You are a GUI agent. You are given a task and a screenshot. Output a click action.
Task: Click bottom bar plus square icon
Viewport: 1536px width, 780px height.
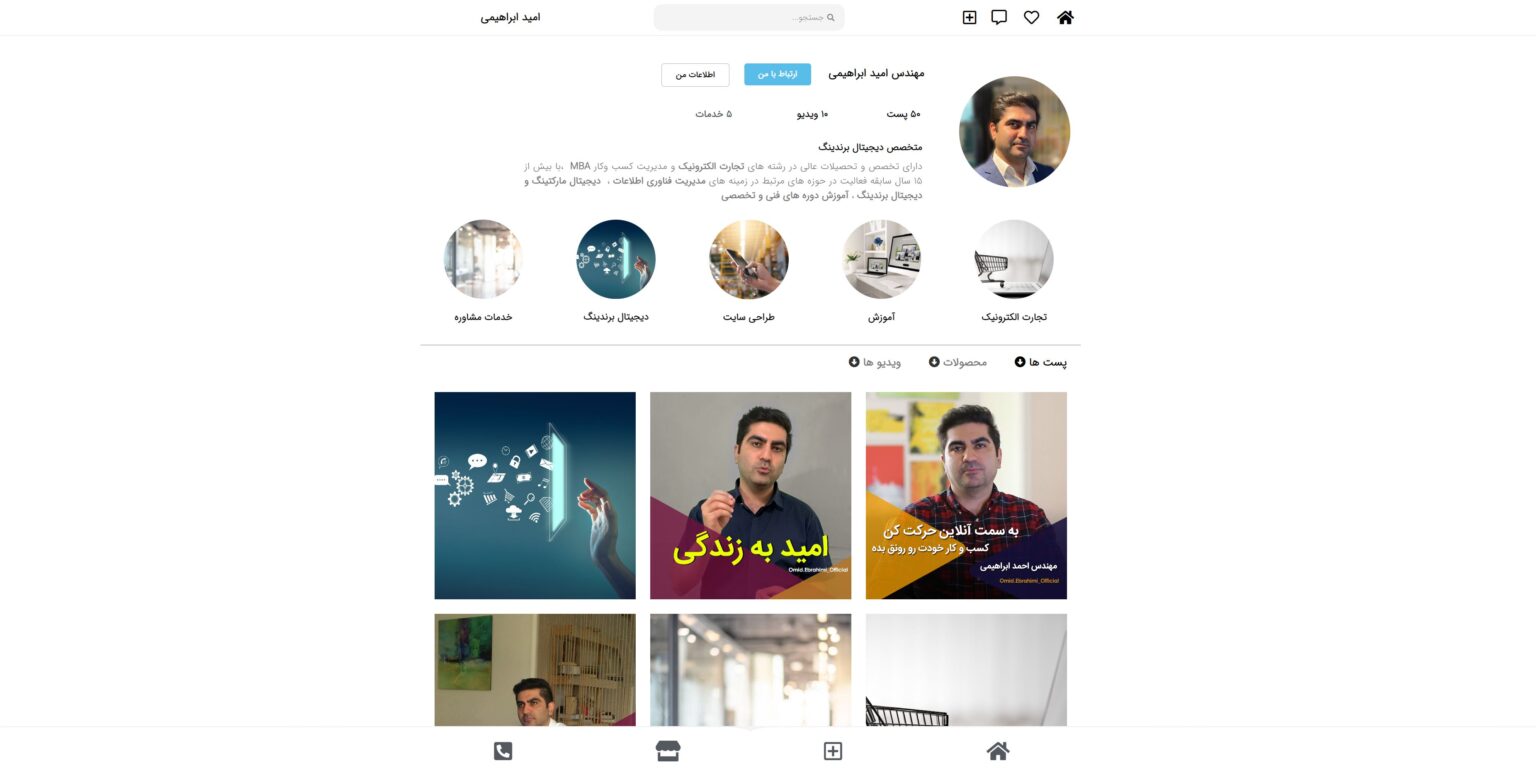pos(833,751)
